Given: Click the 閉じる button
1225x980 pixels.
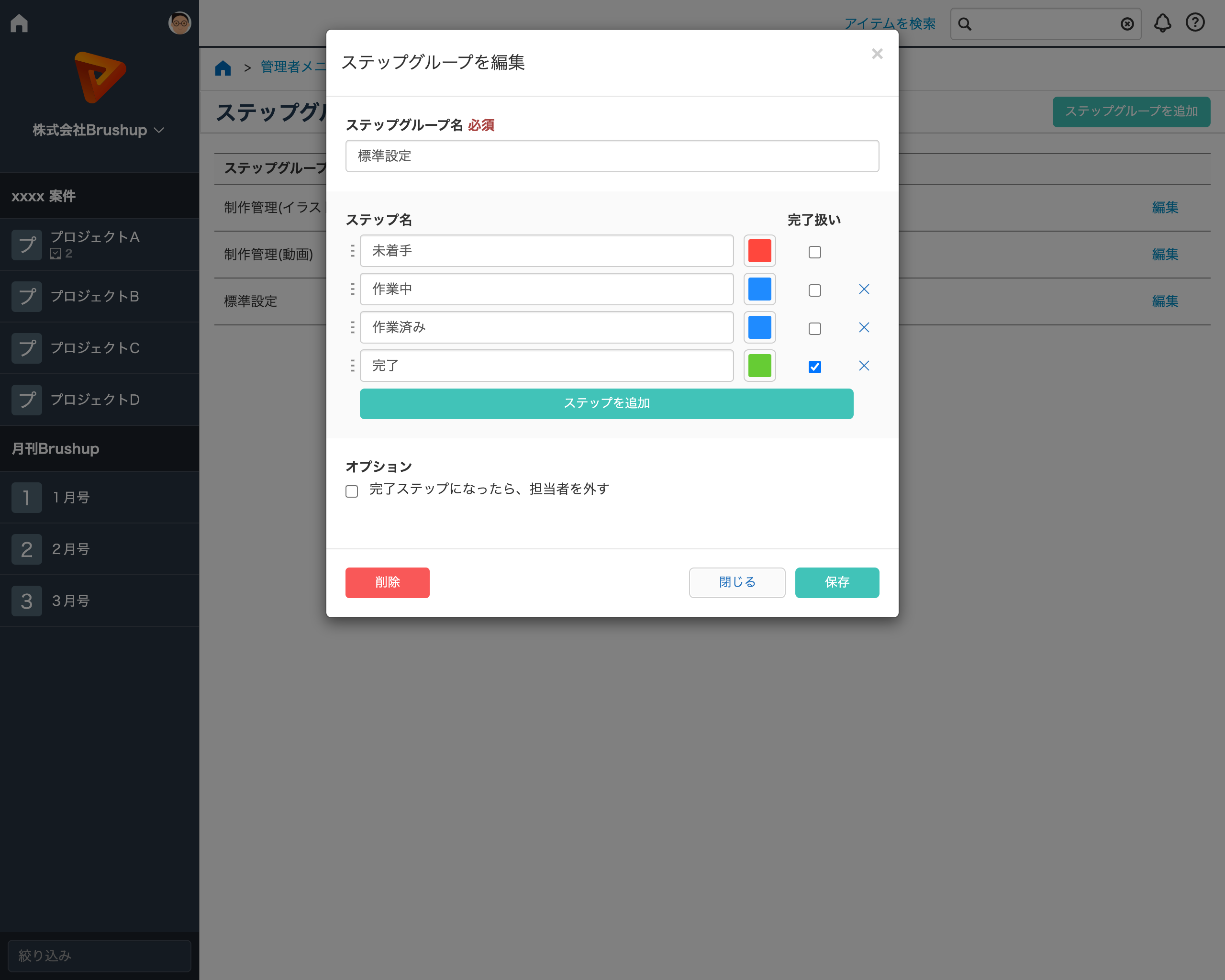Looking at the screenshot, I should point(737,582).
